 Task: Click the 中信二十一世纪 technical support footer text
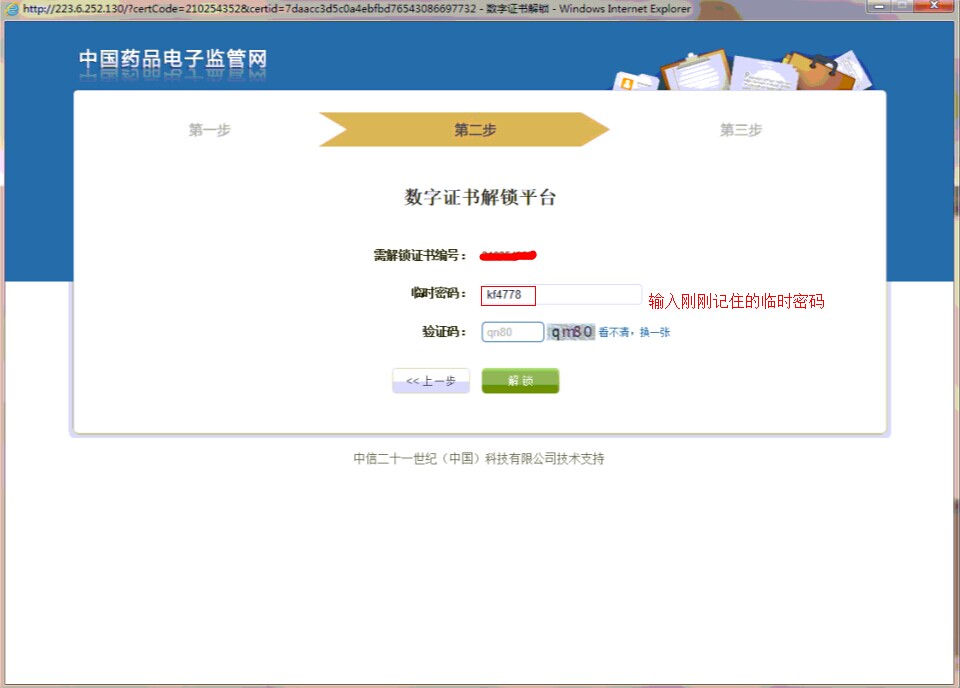[x=478, y=459]
